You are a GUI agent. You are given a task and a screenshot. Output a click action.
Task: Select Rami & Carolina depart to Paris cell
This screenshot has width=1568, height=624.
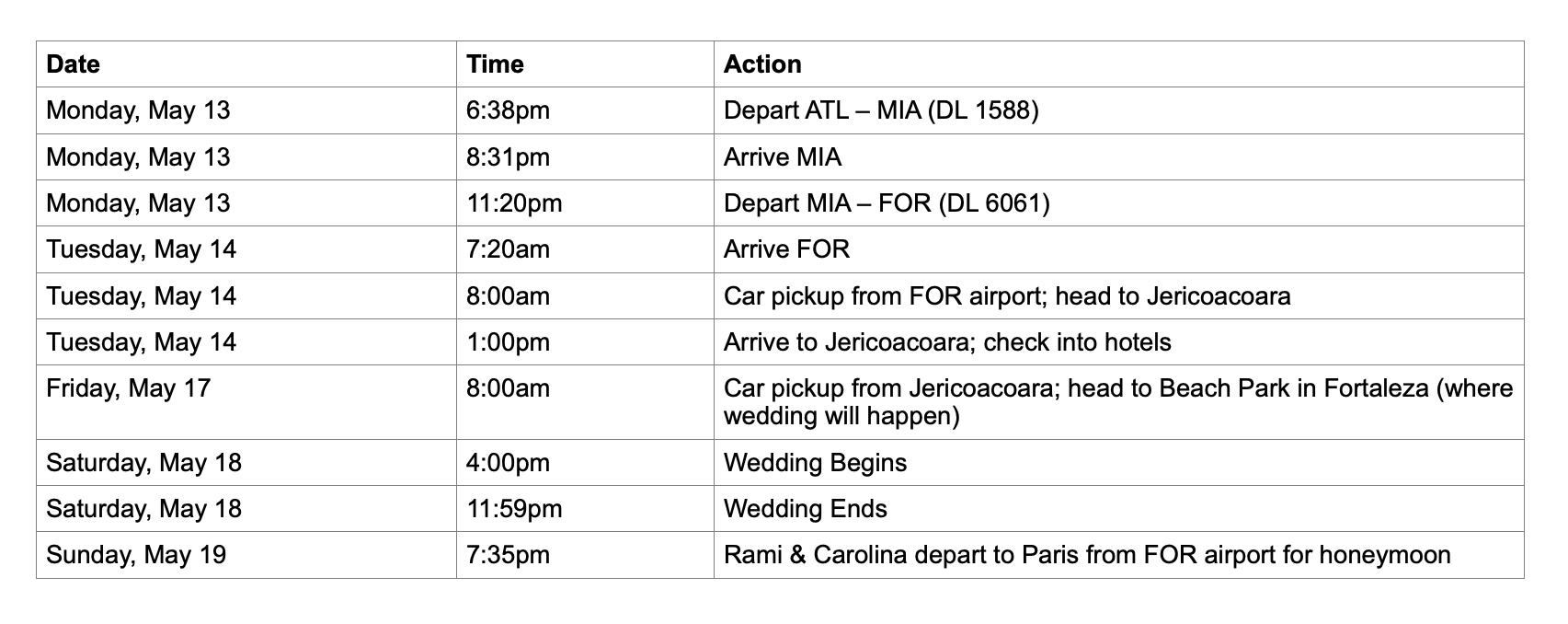(1118, 555)
